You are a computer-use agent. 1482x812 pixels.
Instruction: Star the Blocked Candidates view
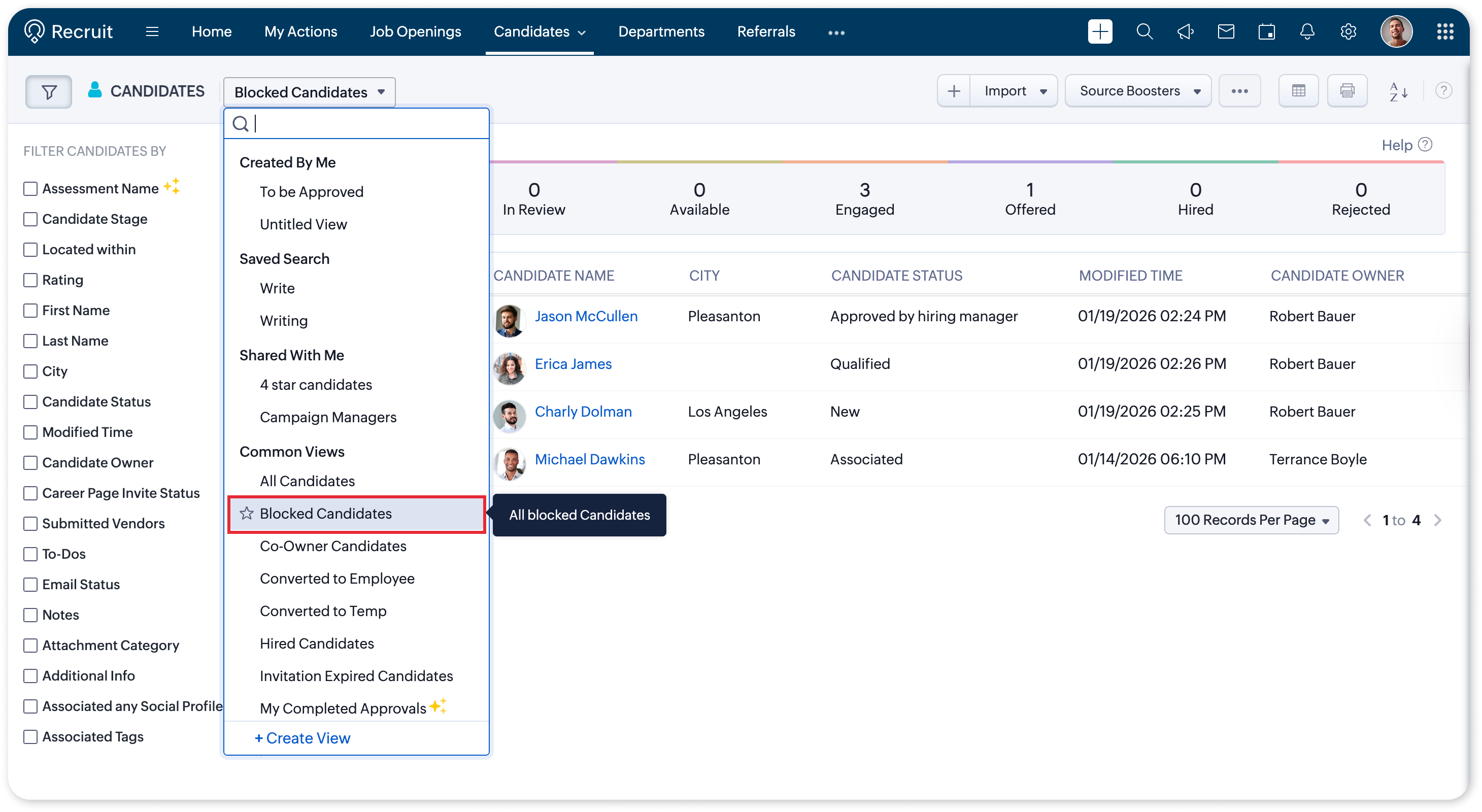click(x=247, y=514)
